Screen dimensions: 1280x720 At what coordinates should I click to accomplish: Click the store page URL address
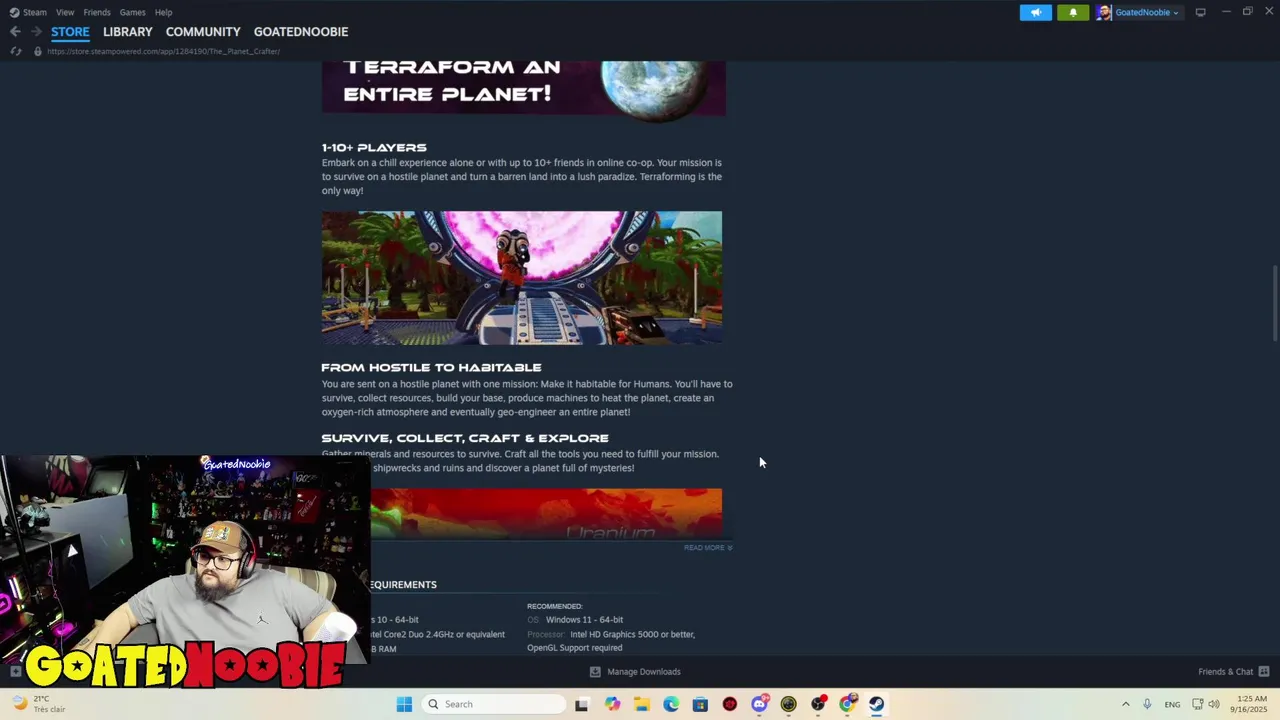(163, 51)
